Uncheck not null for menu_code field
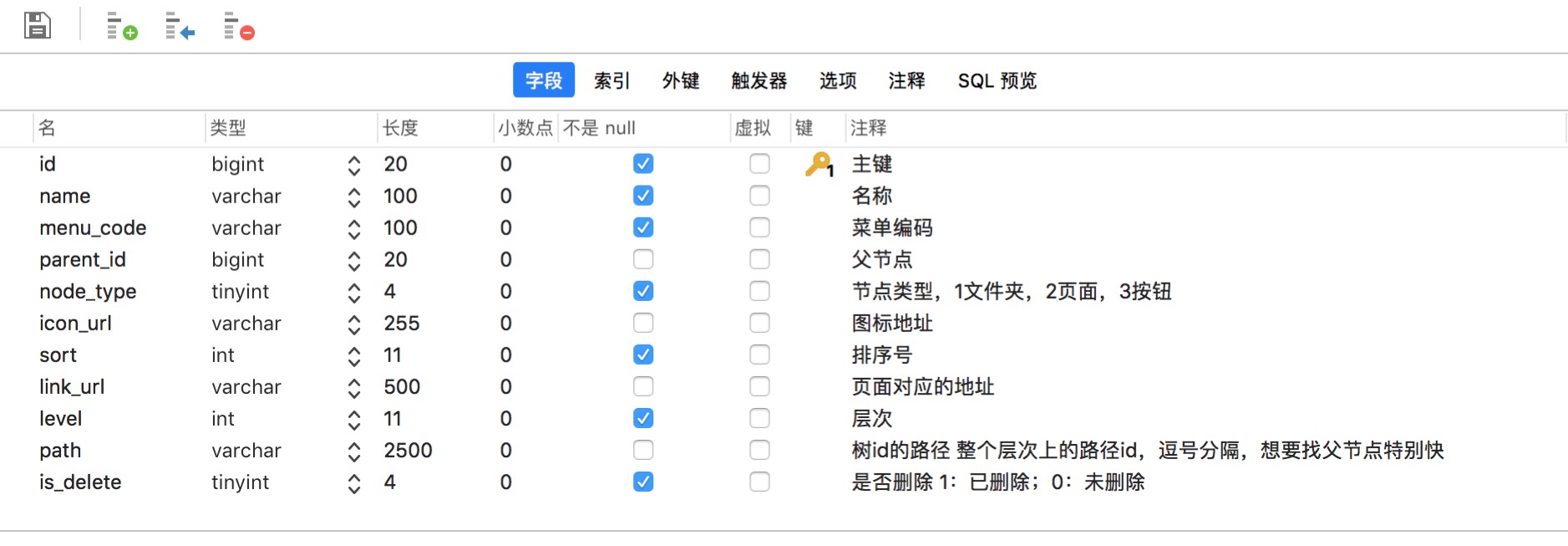 (643, 227)
